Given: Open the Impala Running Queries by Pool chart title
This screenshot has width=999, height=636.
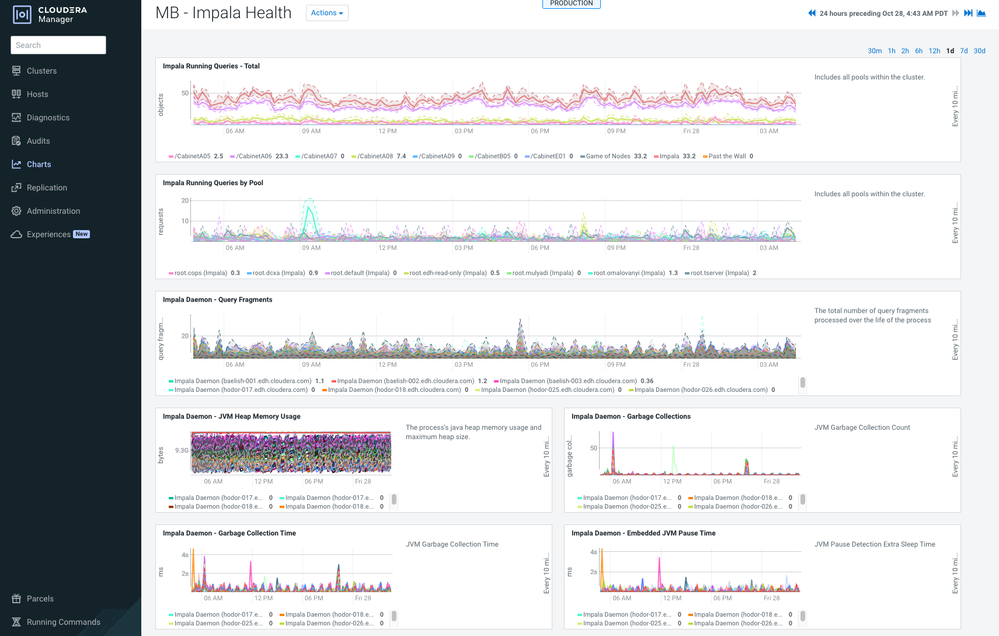Looking at the screenshot, I should coord(213,183).
